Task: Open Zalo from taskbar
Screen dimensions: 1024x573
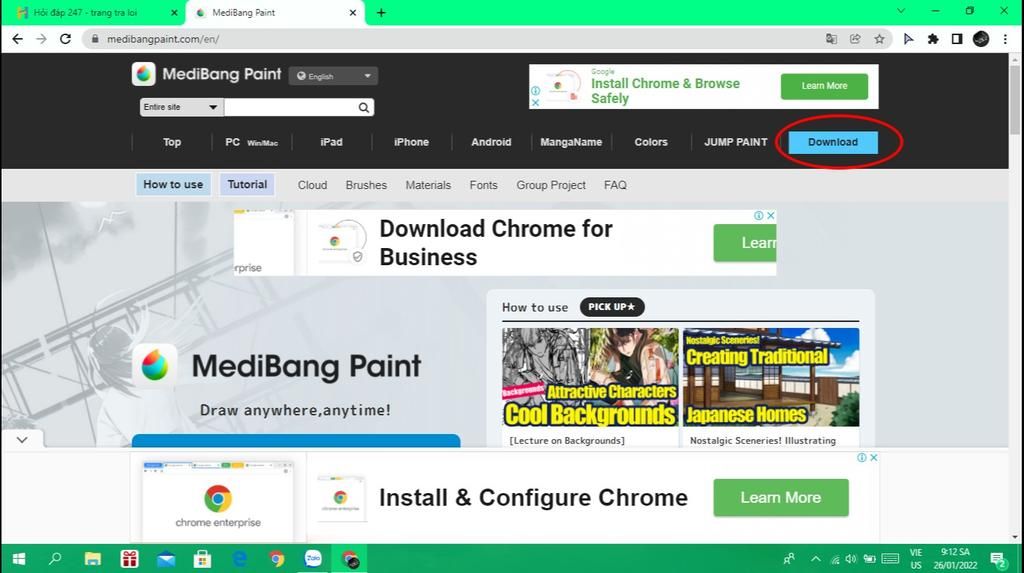Action: [313, 559]
